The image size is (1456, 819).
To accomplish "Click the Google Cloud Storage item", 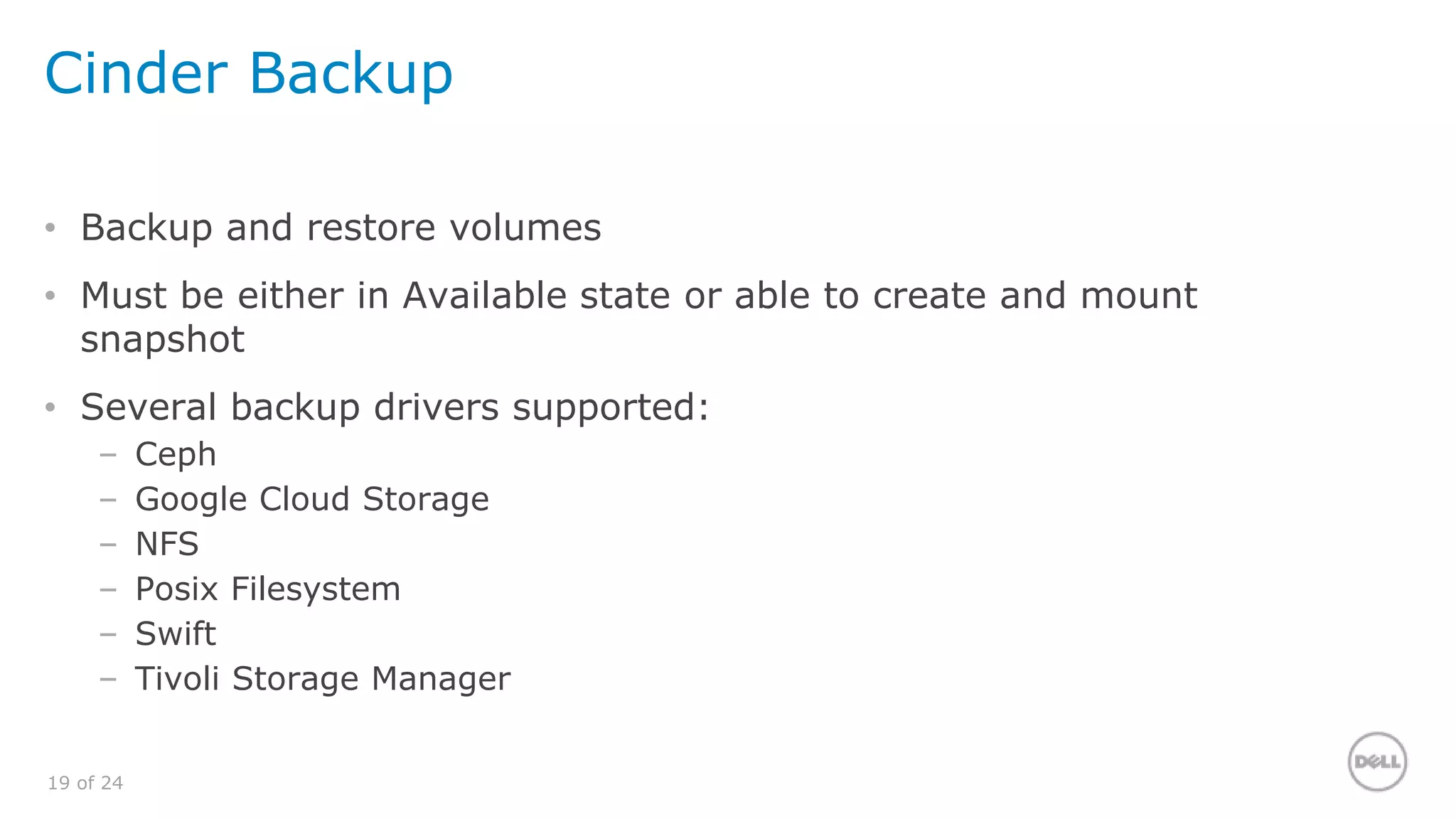I will (x=312, y=500).
